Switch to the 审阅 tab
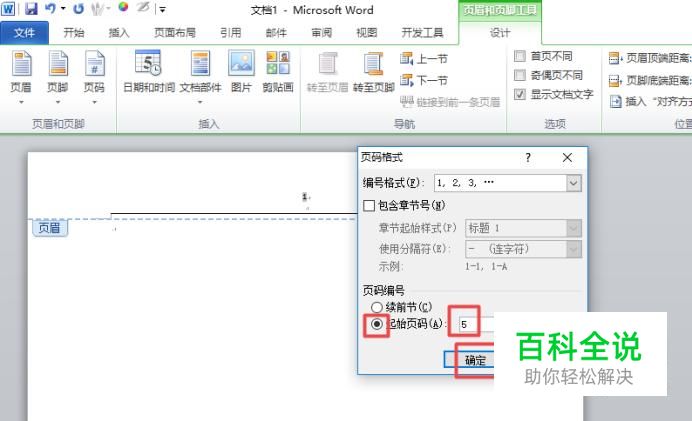This screenshot has width=692, height=421. [322, 33]
